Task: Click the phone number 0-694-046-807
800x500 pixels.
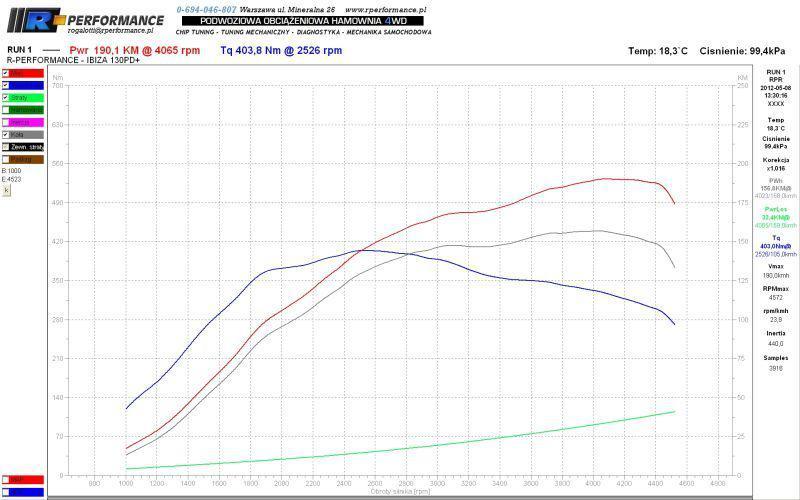Action: (206, 10)
